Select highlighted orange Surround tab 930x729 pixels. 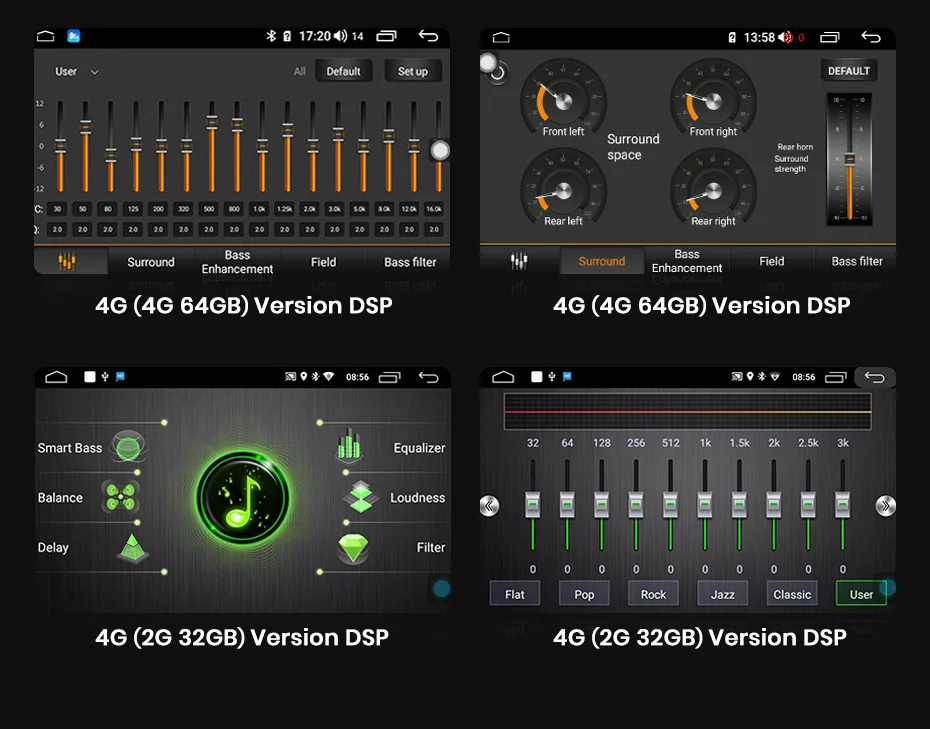(x=601, y=261)
